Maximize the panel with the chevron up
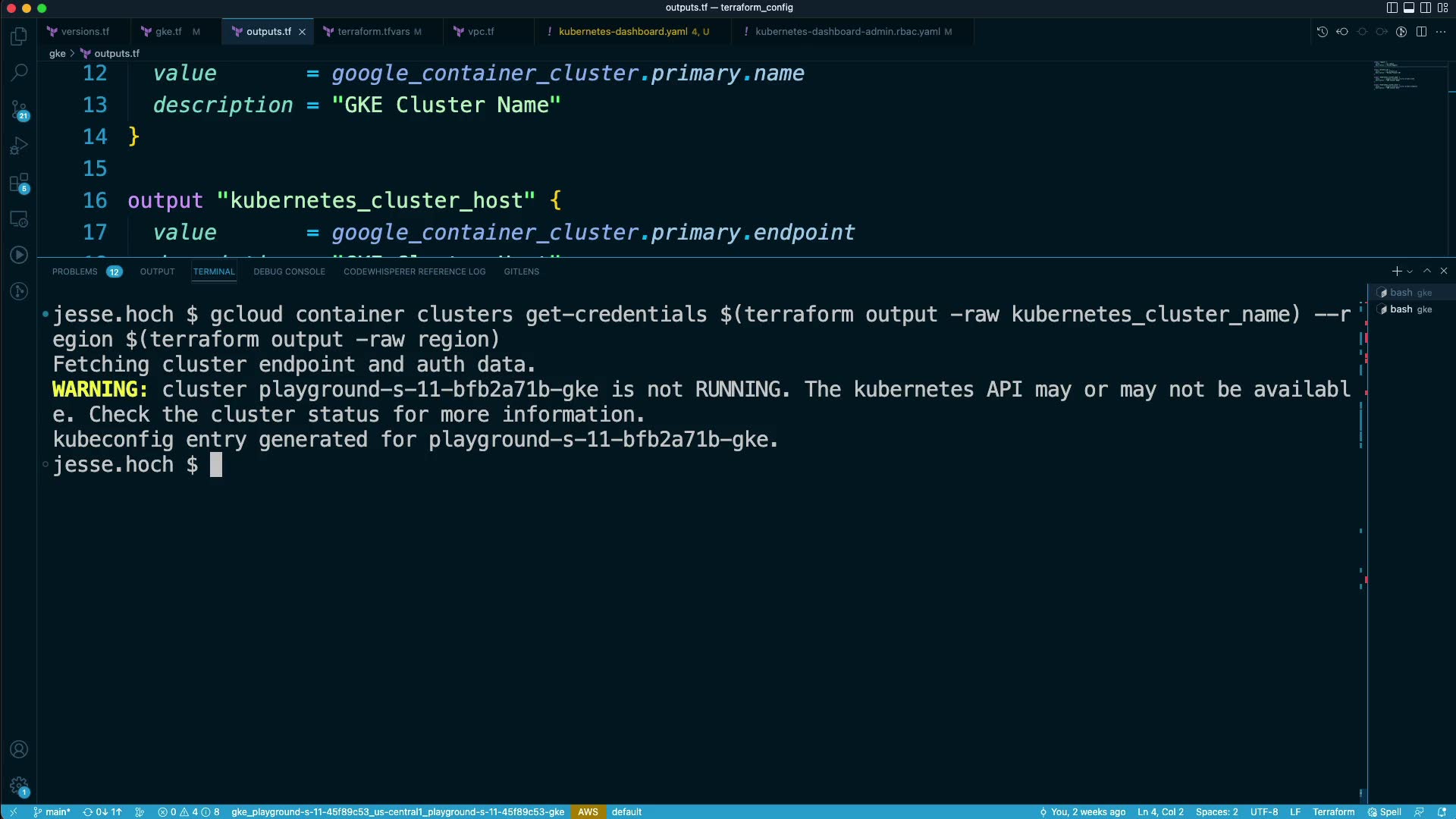The image size is (1456, 819). point(1427,271)
